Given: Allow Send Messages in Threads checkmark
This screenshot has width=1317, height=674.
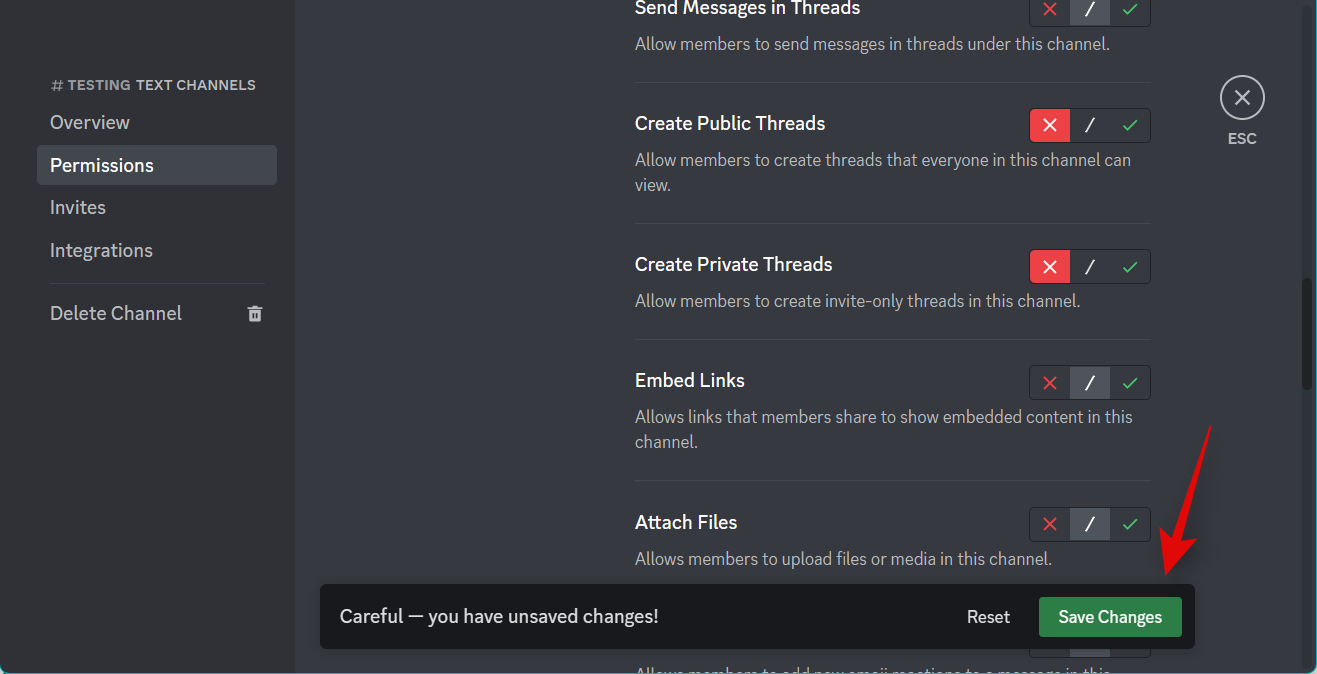Looking at the screenshot, I should click(1130, 10).
